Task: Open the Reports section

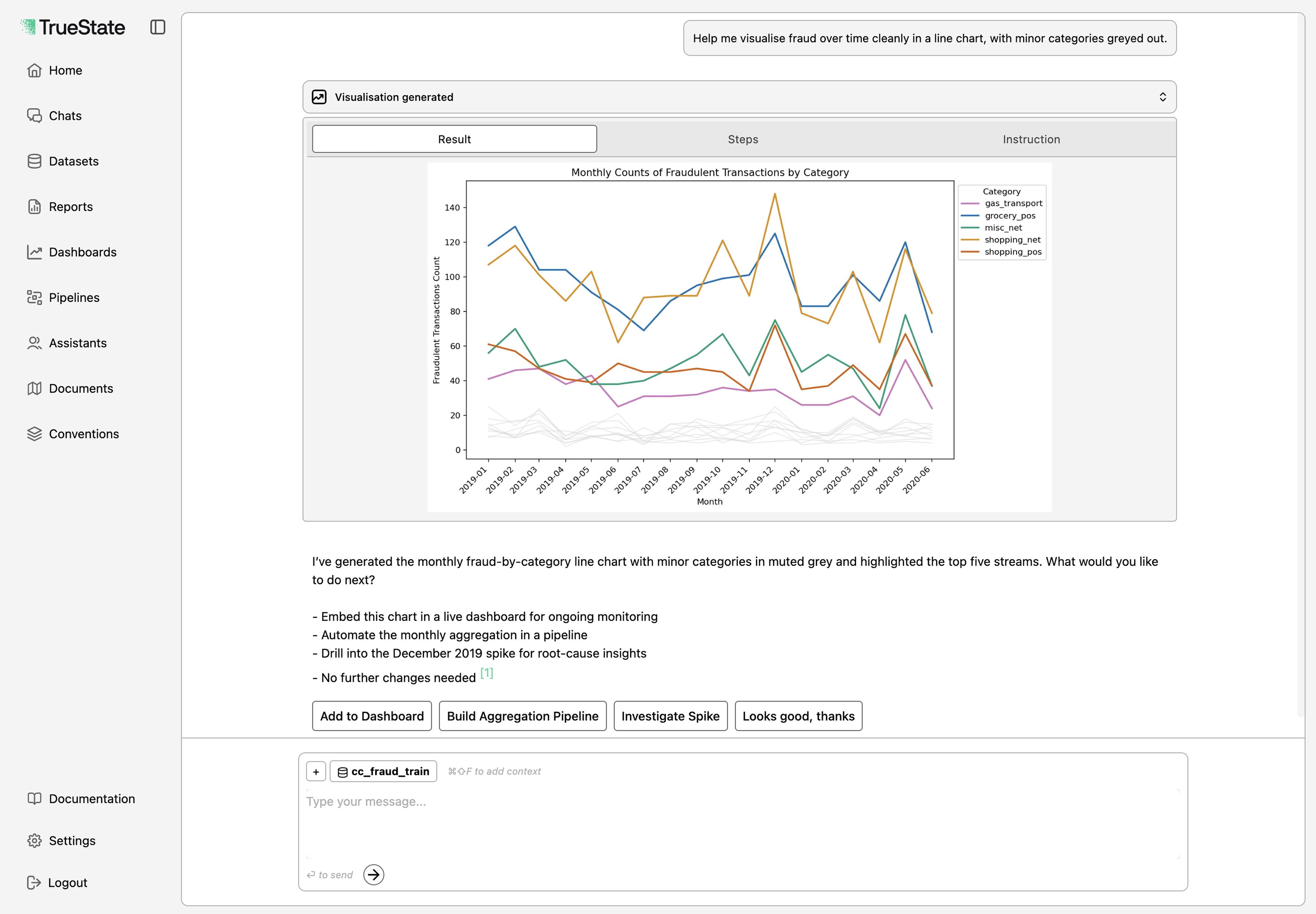Action: coord(70,206)
